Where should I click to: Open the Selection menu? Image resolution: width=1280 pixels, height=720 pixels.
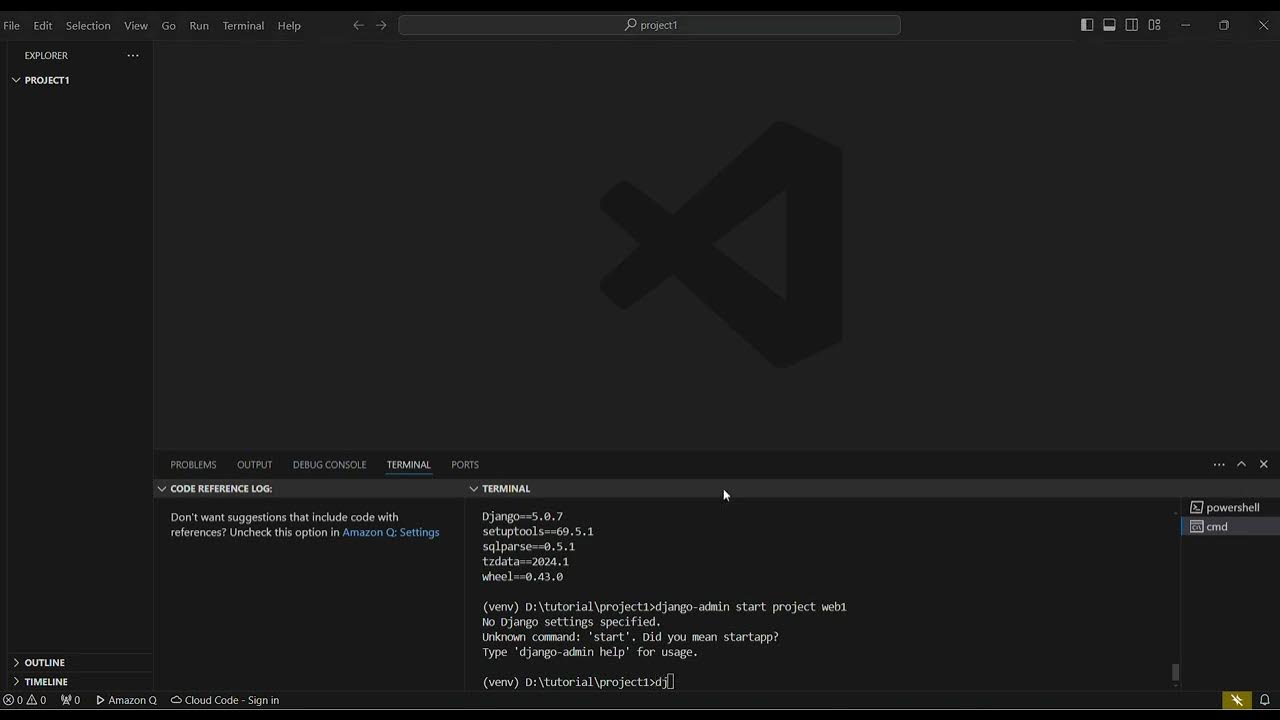pyautogui.click(x=88, y=25)
